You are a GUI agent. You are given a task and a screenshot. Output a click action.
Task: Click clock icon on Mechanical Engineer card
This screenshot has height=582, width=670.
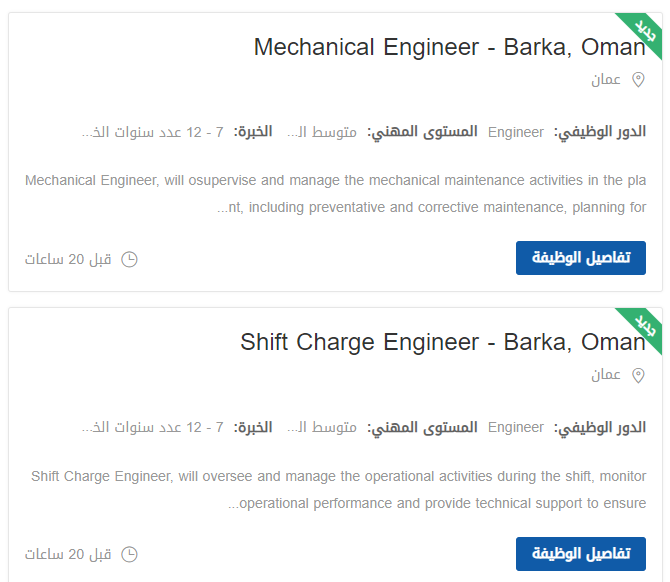(129, 259)
